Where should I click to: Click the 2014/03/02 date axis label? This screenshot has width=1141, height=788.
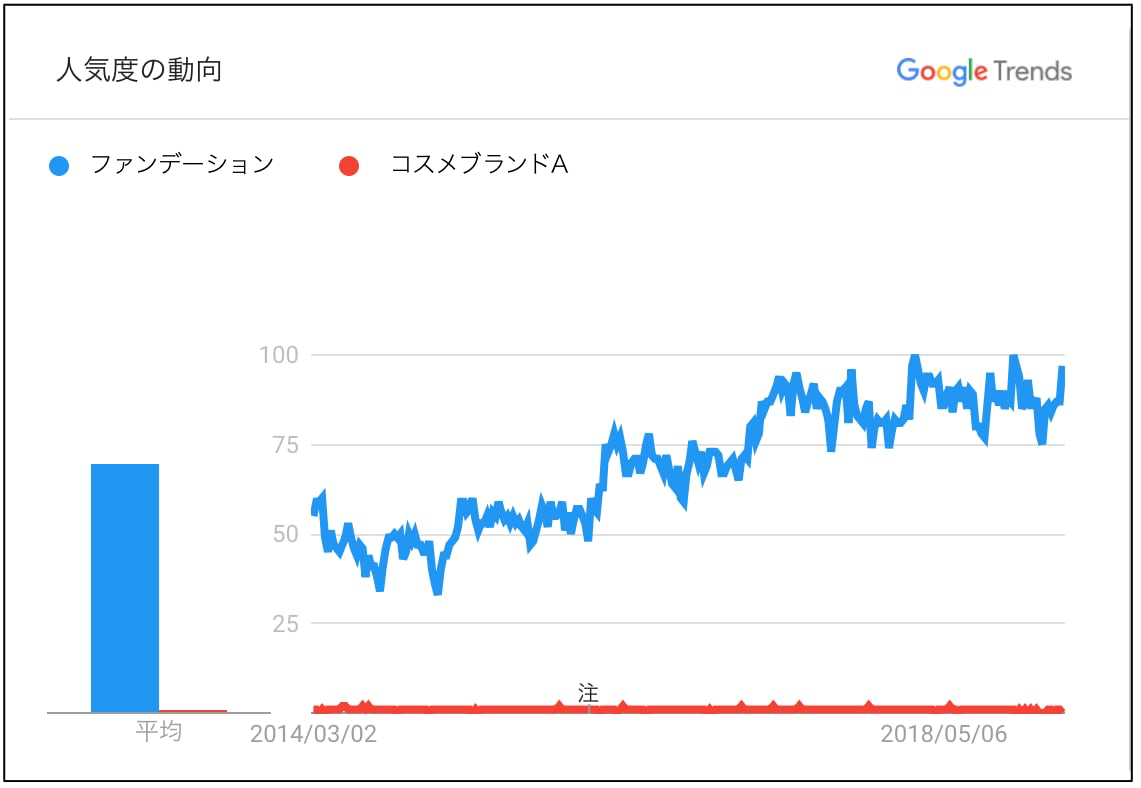click(x=314, y=734)
